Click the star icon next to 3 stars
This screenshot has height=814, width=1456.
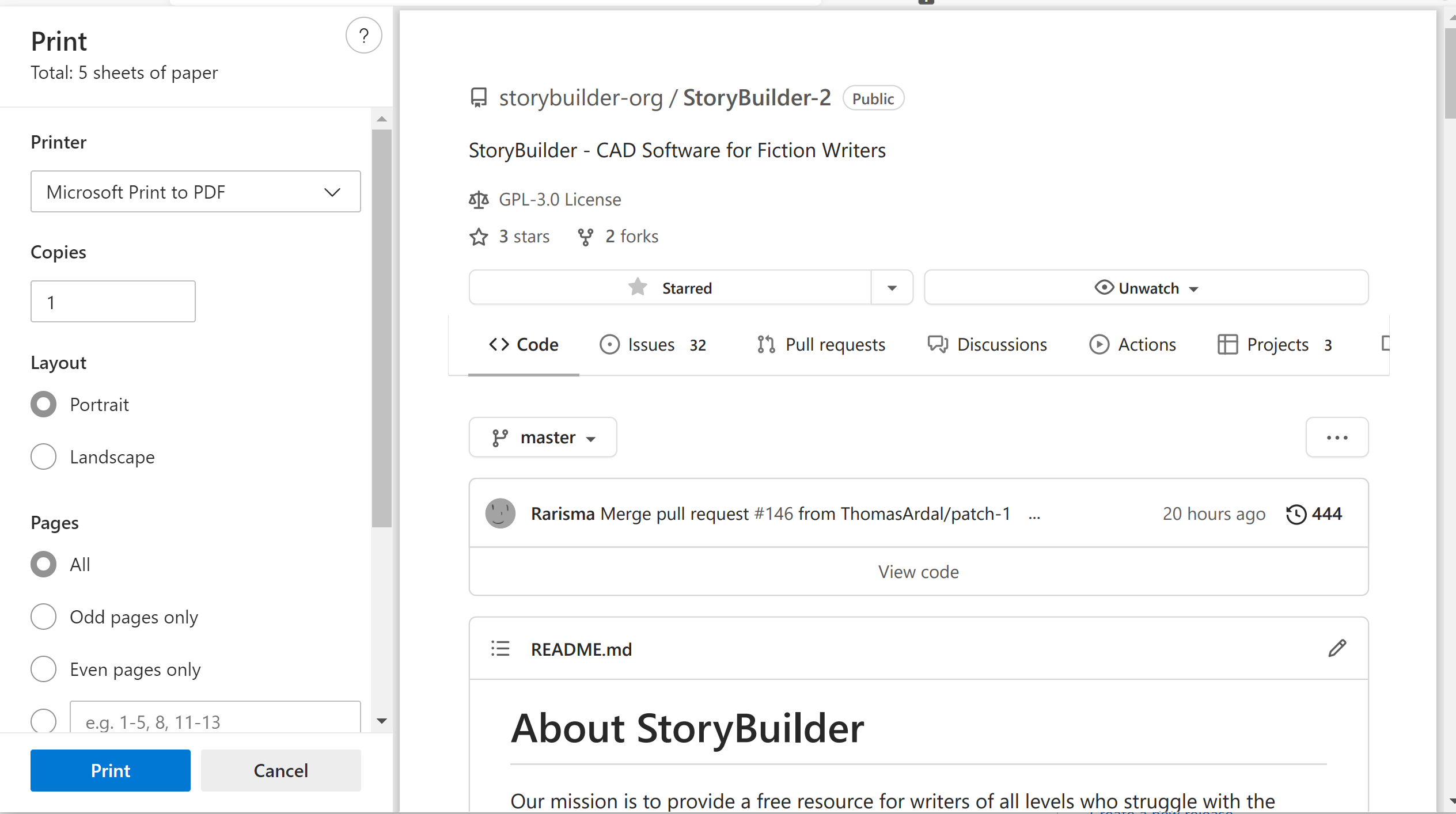[478, 236]
